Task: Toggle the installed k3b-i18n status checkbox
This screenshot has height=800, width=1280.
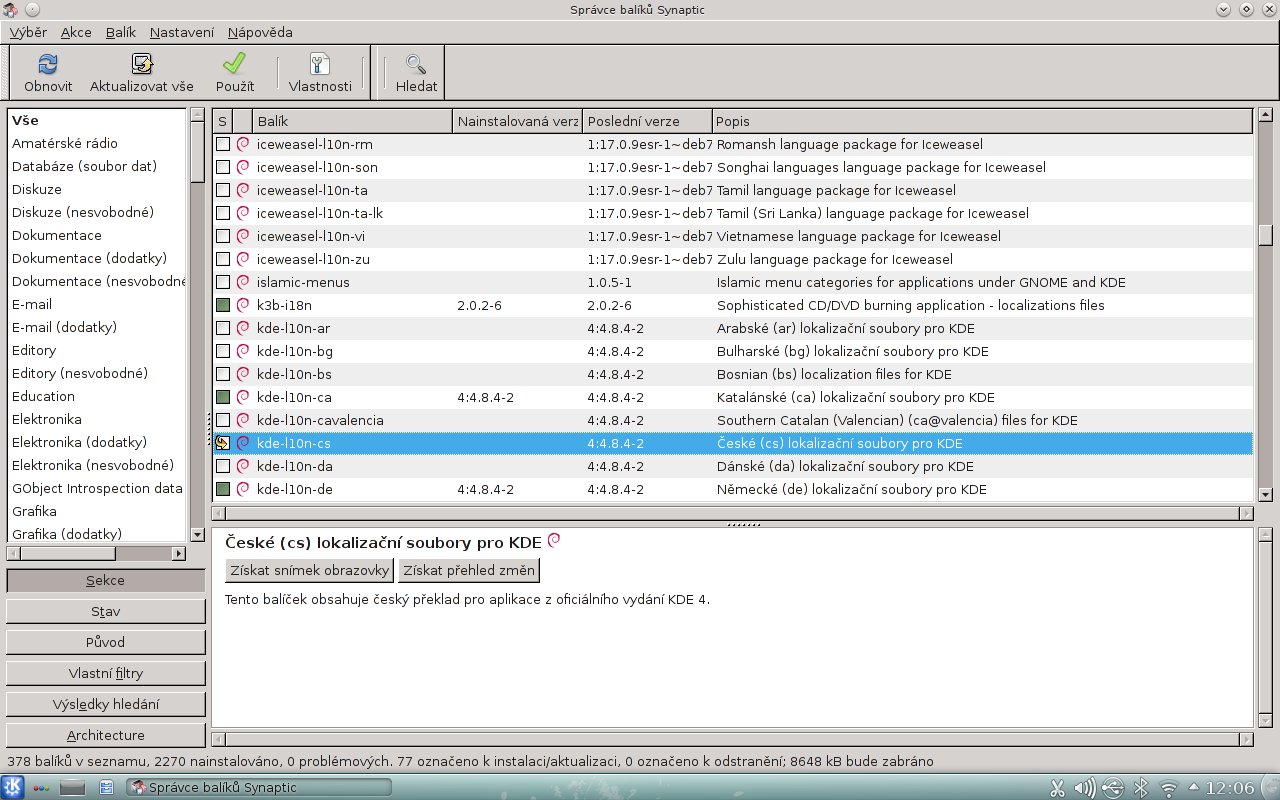Action: 223,305
